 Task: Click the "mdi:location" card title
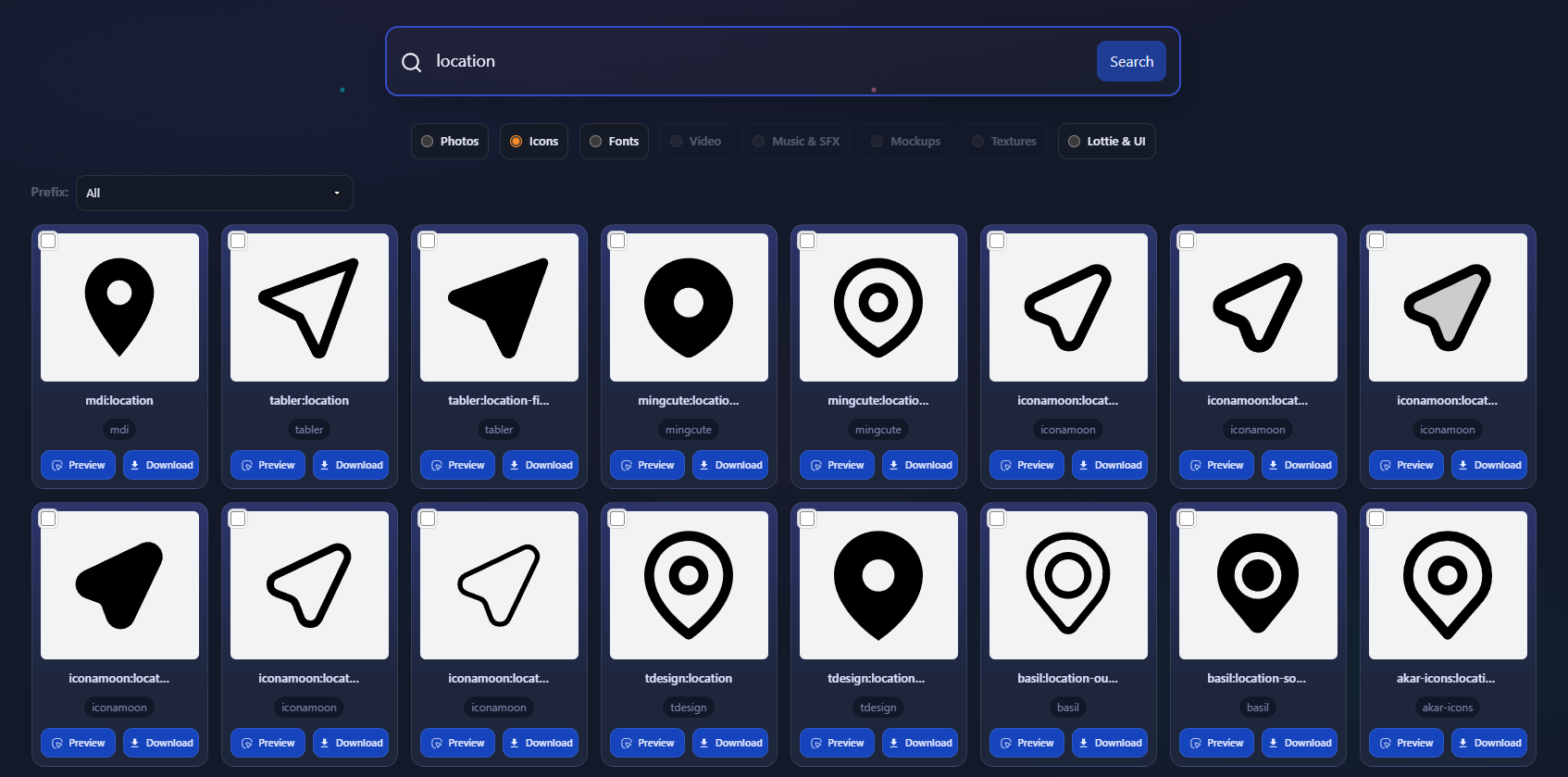click(119, 401)
